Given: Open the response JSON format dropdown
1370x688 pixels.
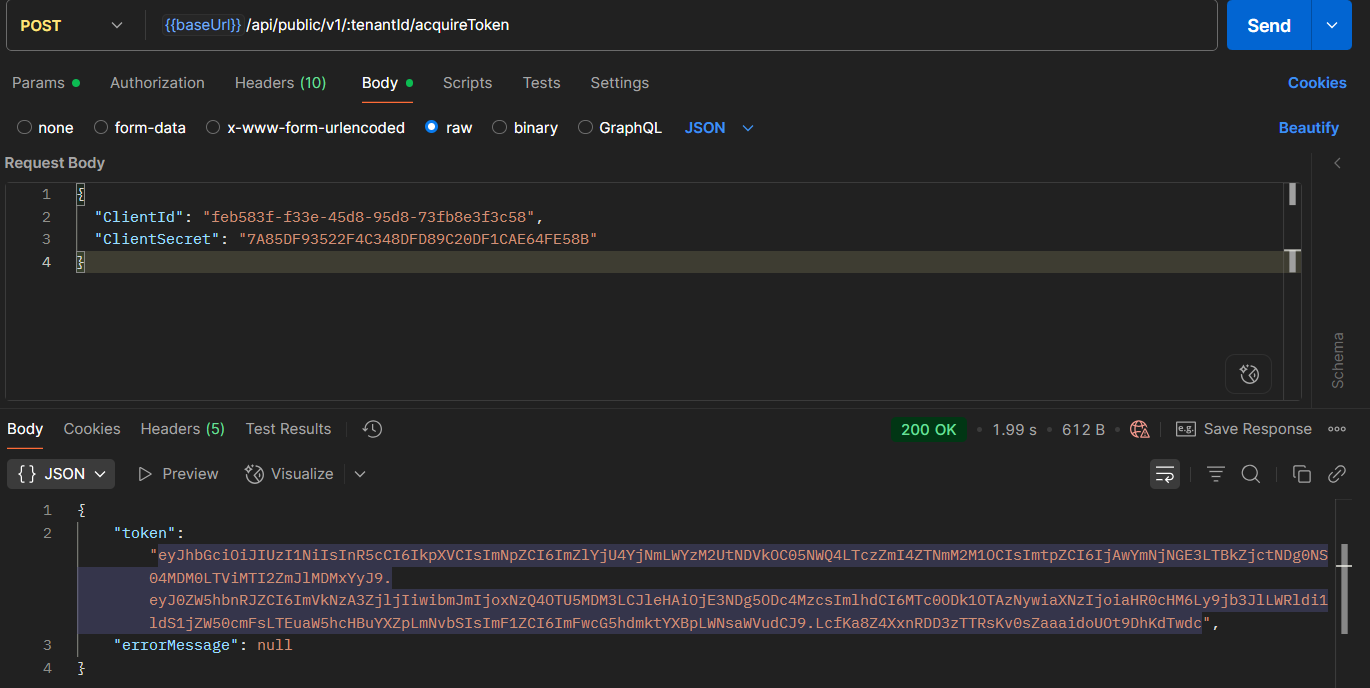Looking at the screenshot, I should (x=61, y=474).
